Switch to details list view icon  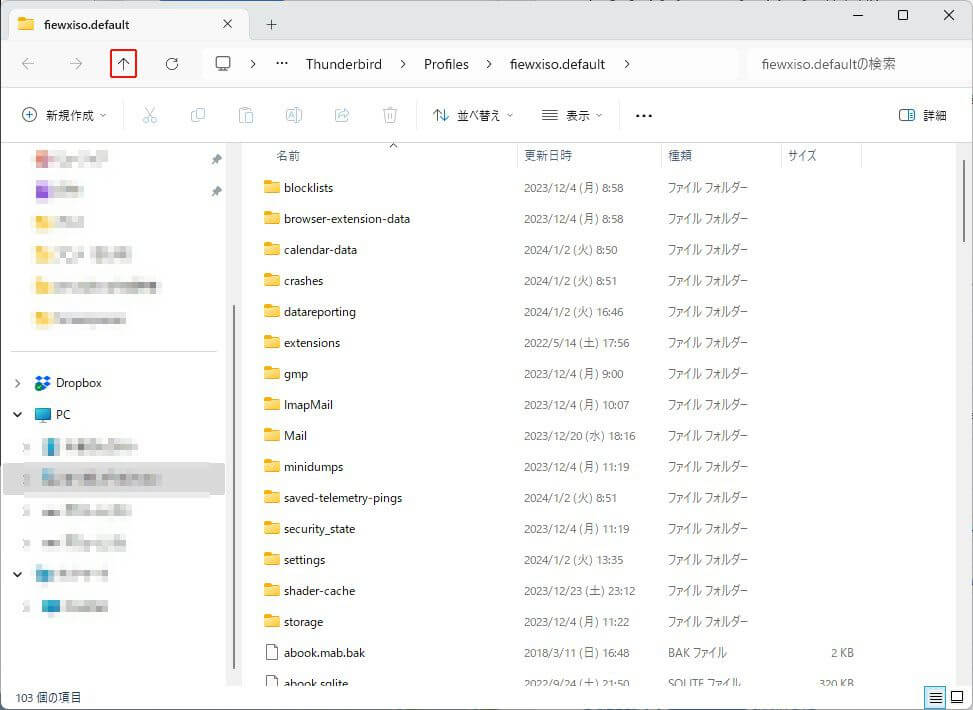(935, 697)
